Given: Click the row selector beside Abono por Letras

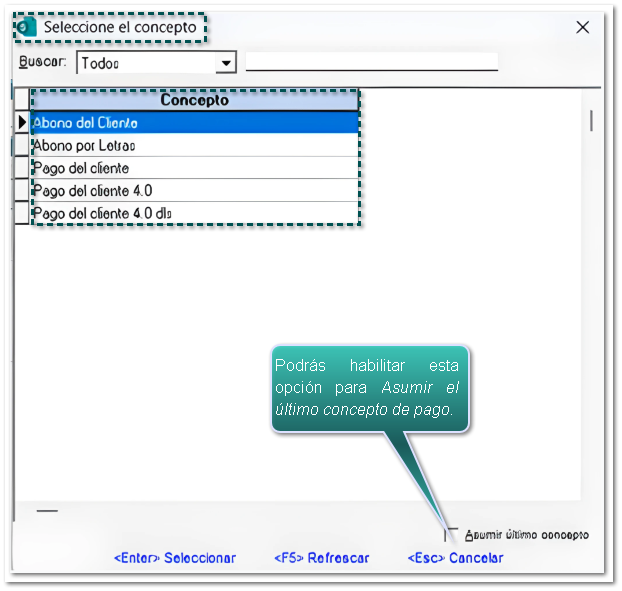Looking at the screenshot, I should [x=22, y=146].
